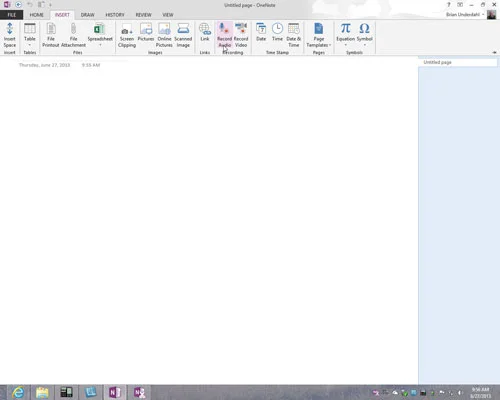This screenshot has height=400, width=500.
Task: Collapse the ribbon with the arrow
Action: (x=494, y=52)
